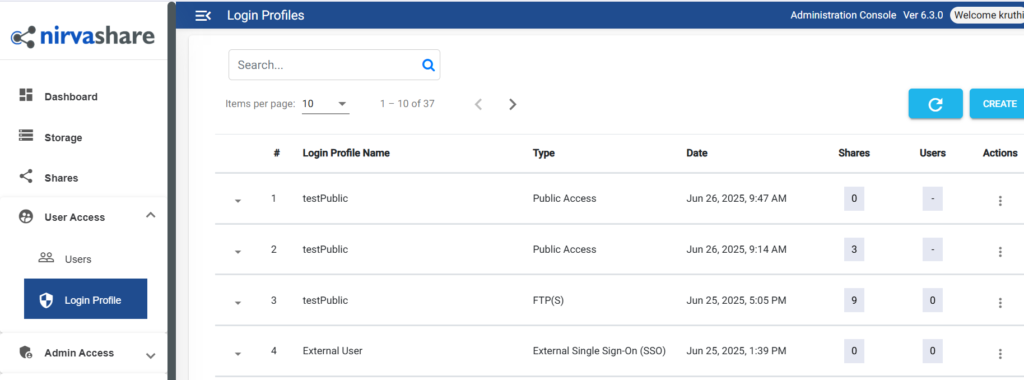
Task: Click shares count 3 for row 2
Action: pyautogui.click(x=854, y=249)
